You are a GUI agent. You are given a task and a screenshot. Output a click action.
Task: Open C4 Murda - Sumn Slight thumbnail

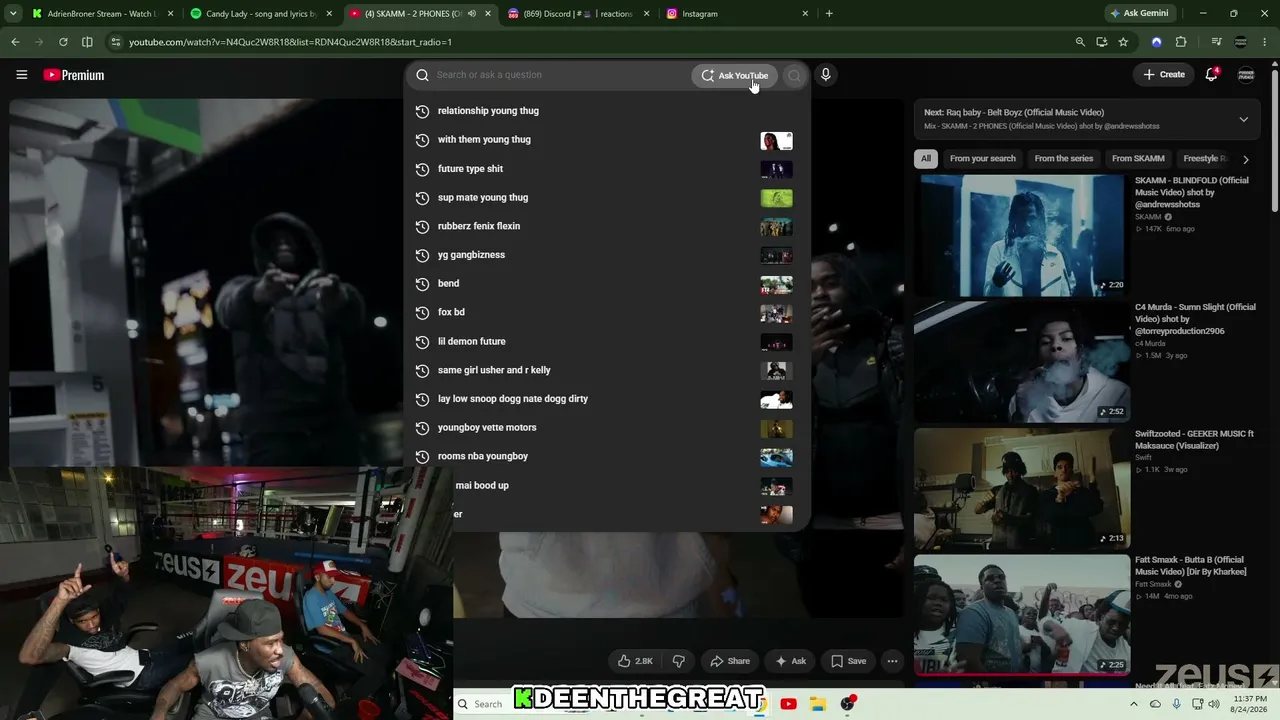pos(1021,361)
